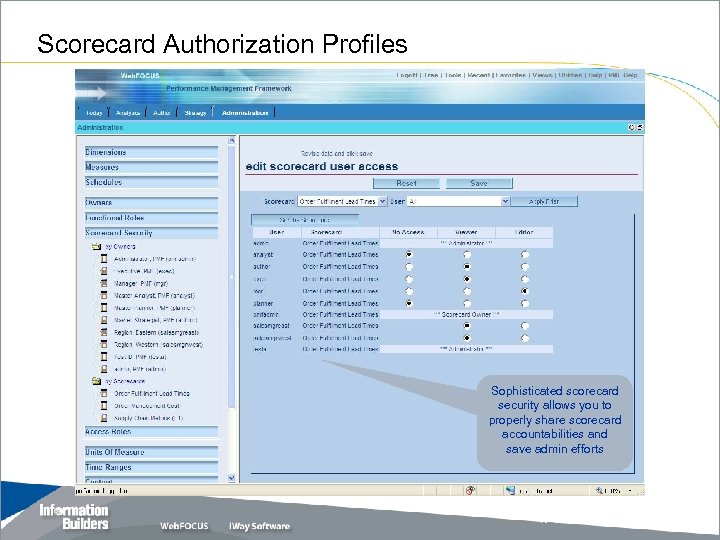The width and height of the screenshot is (720, 540).
Task: Expand the Units Of Measure section
Action: click(152, 452)
